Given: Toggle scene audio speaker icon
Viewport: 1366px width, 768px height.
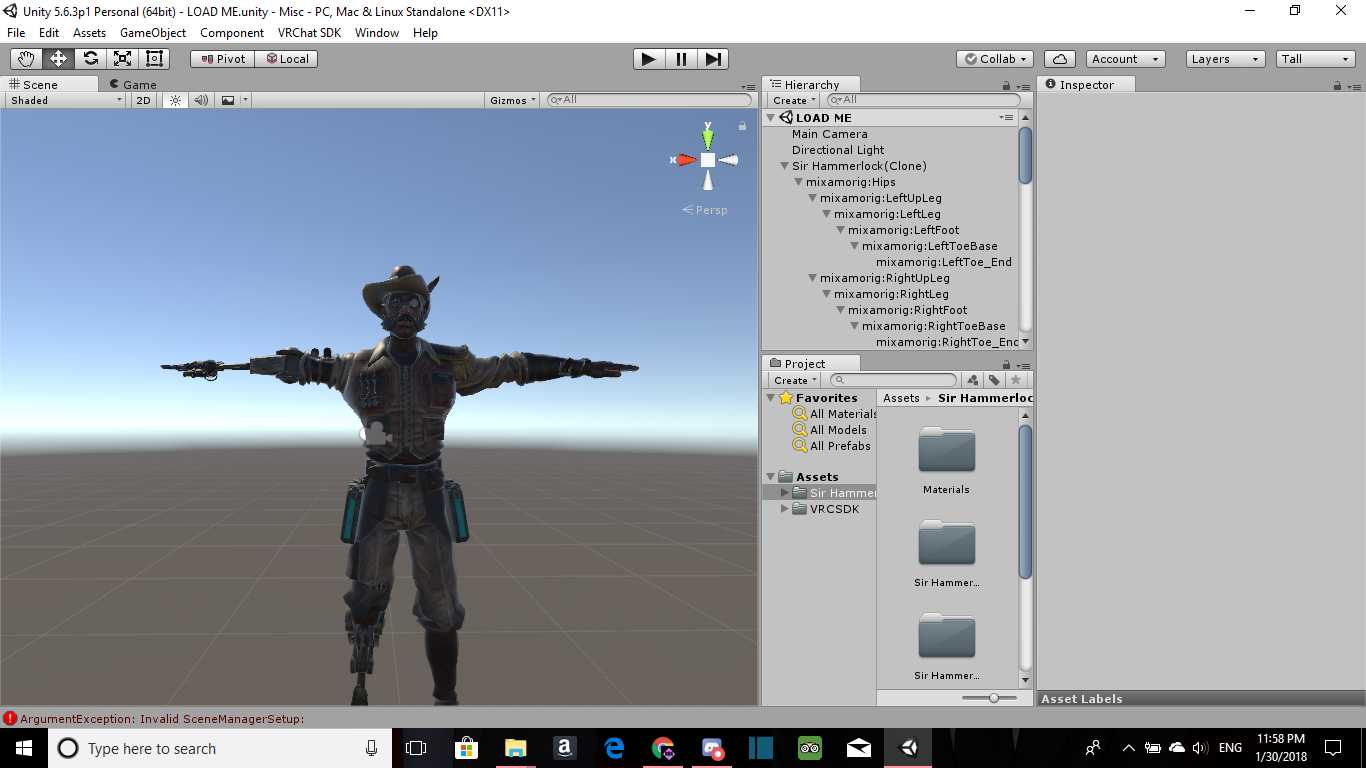Looking at the screenshot, I should coord(201,100).
